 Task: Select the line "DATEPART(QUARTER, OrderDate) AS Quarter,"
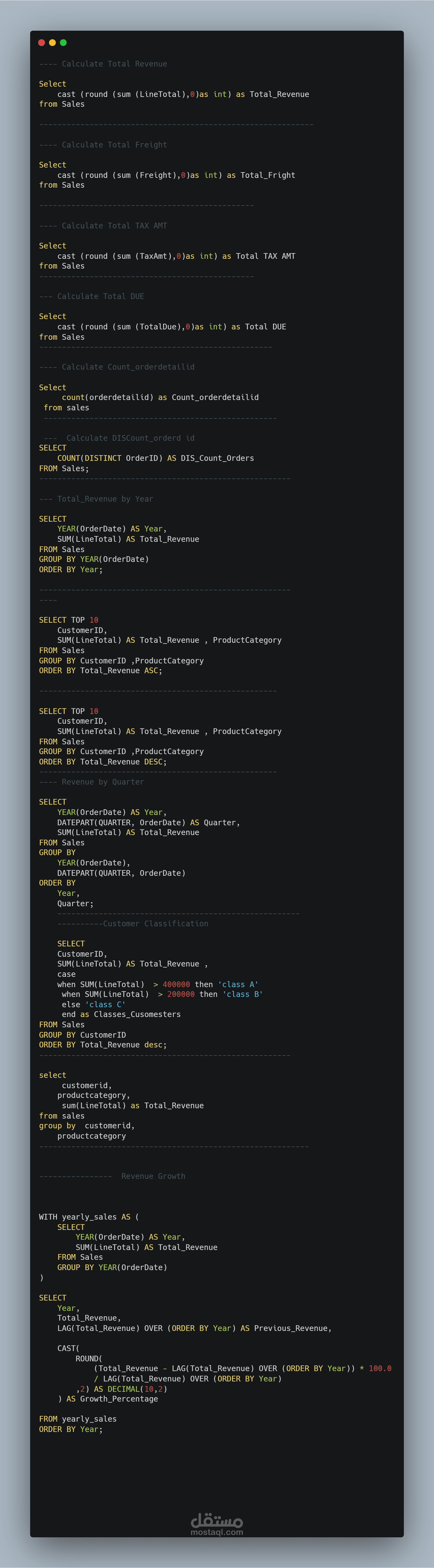point(149,823)
